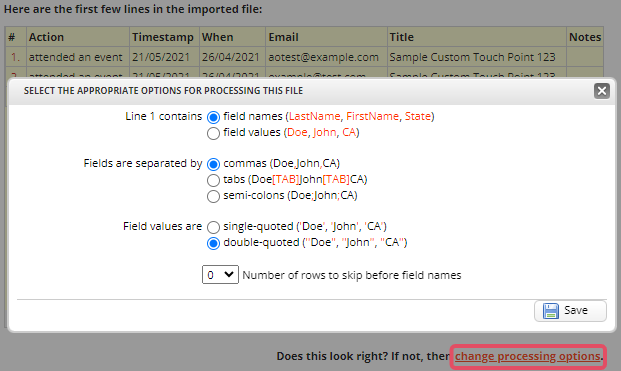Choose semi-colons as field separator
Image resolution: width=621 pixels, height=371 pixels.
click(213, 196)
